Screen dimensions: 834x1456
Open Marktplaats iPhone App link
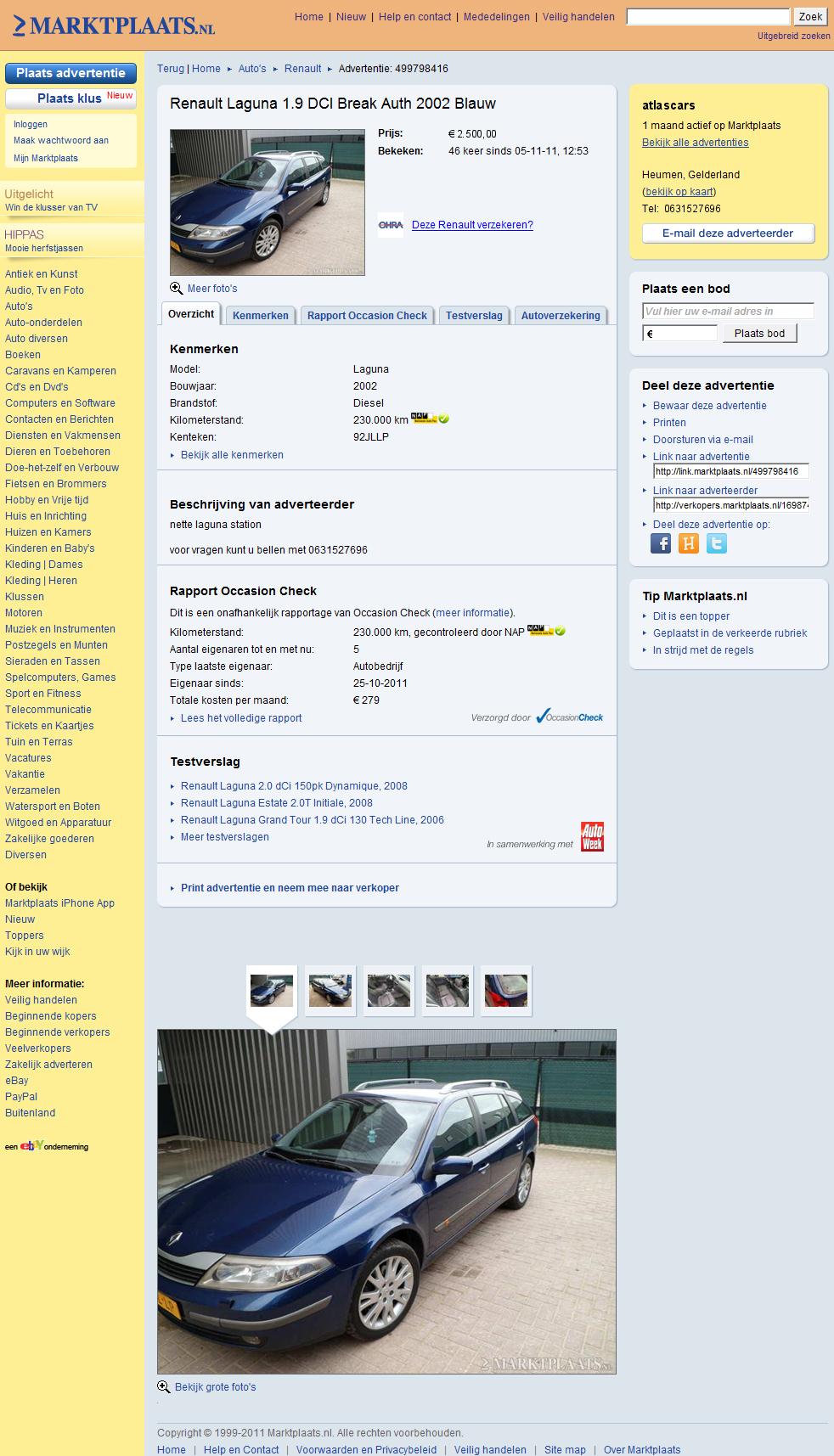pos(59,903)
